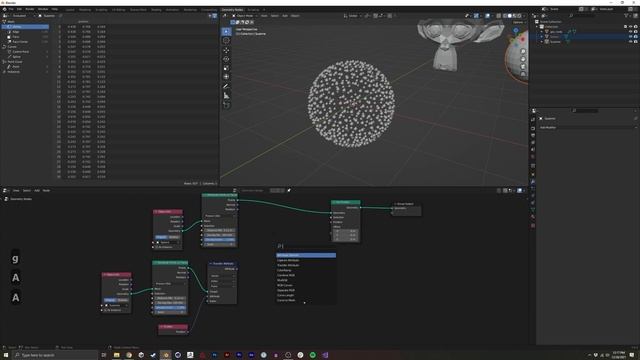Screen dimensions: 640x360
Task: Click the Blender logo menu icon
Action: coord(4,9)
